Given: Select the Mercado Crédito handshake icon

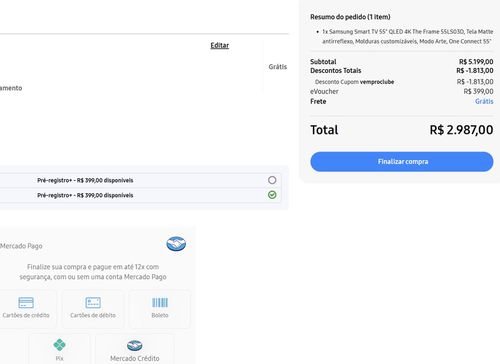Looking at the screenshot, I should (x=135, y=345).
